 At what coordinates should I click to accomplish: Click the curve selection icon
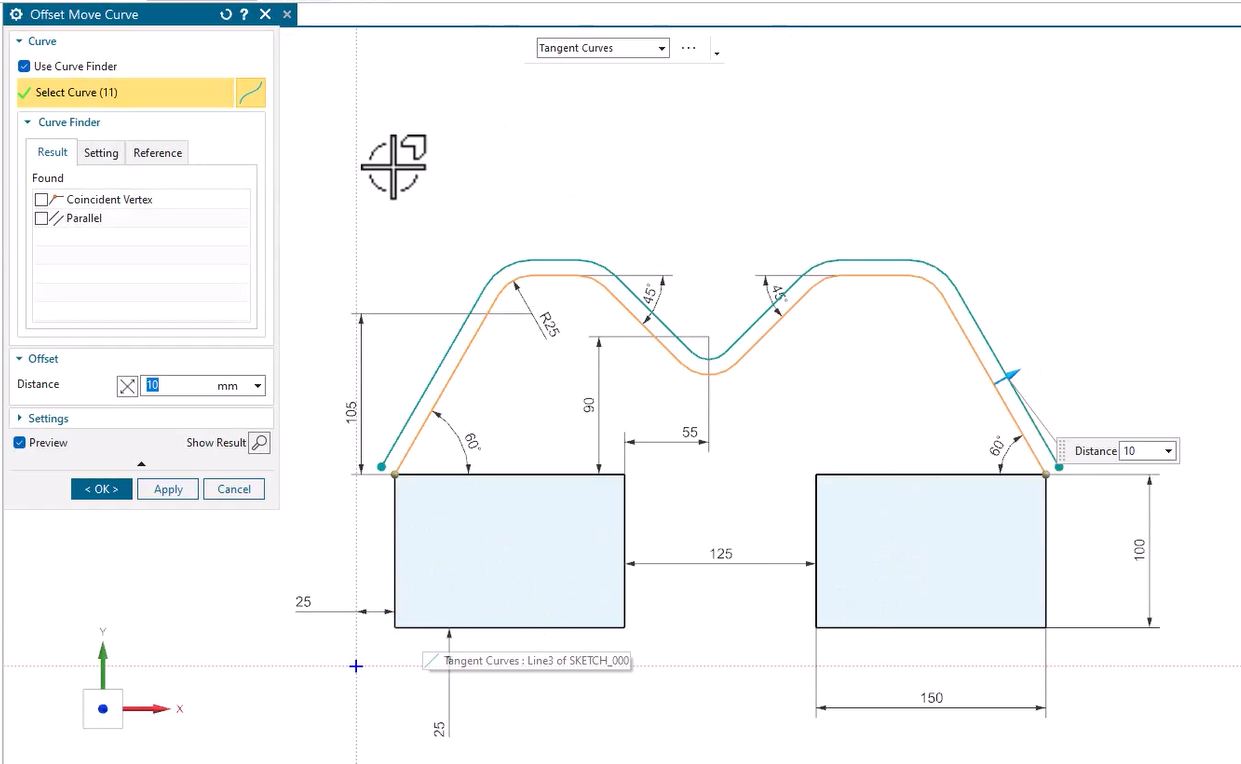[250, 93]
